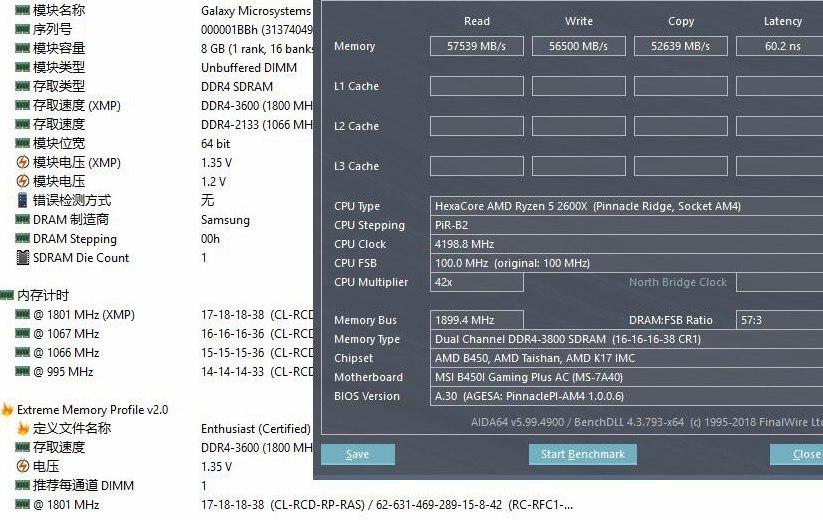Click the chip icon beside SDRAM Die Count
The width and height of the screenshot is (823, 520).
[x=23, y=258]
